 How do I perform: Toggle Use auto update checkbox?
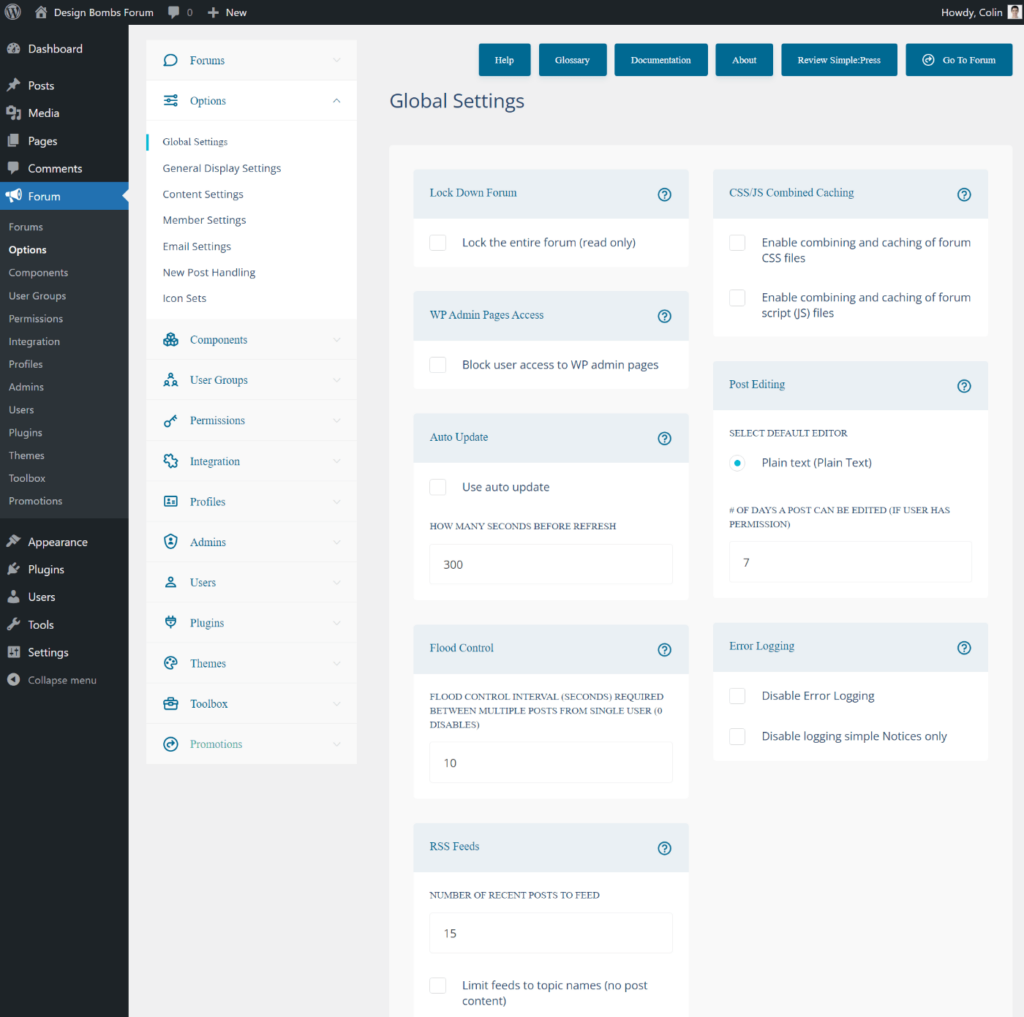(x=438, y=487)
